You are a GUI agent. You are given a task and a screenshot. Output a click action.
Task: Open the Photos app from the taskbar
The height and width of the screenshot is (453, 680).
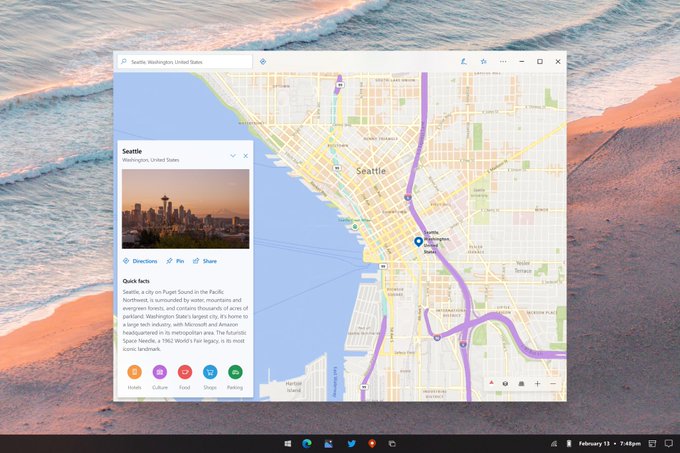(329, 443)
